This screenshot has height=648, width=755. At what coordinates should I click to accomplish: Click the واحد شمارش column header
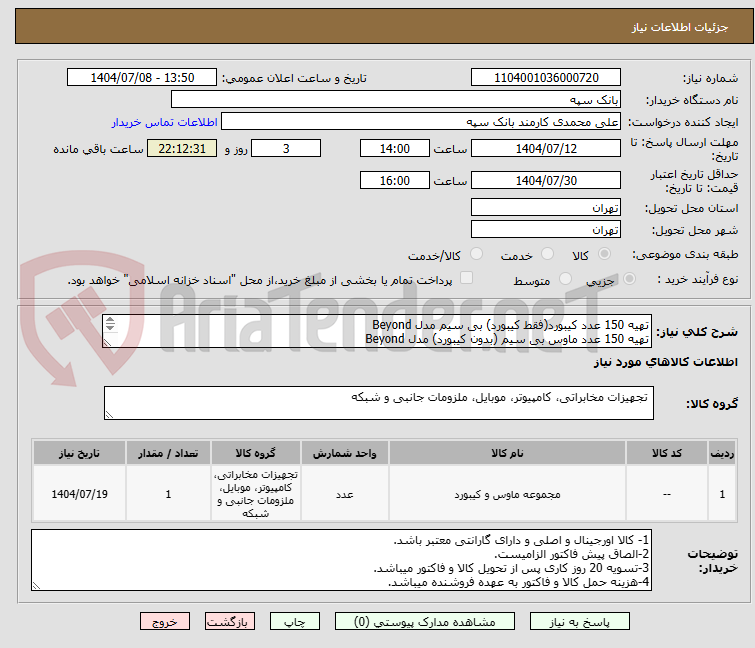[345, 454]
